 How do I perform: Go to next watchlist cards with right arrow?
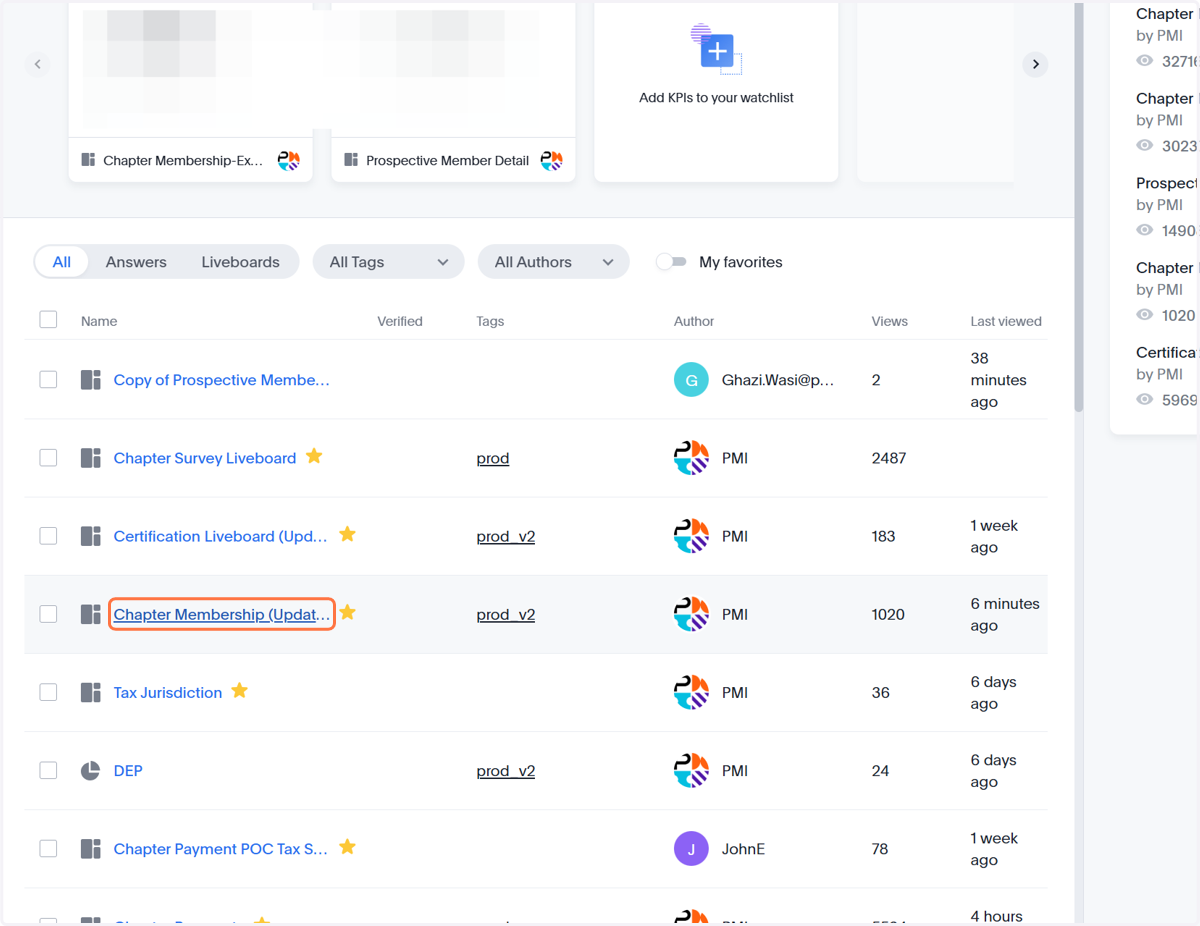pos(1035,64)
